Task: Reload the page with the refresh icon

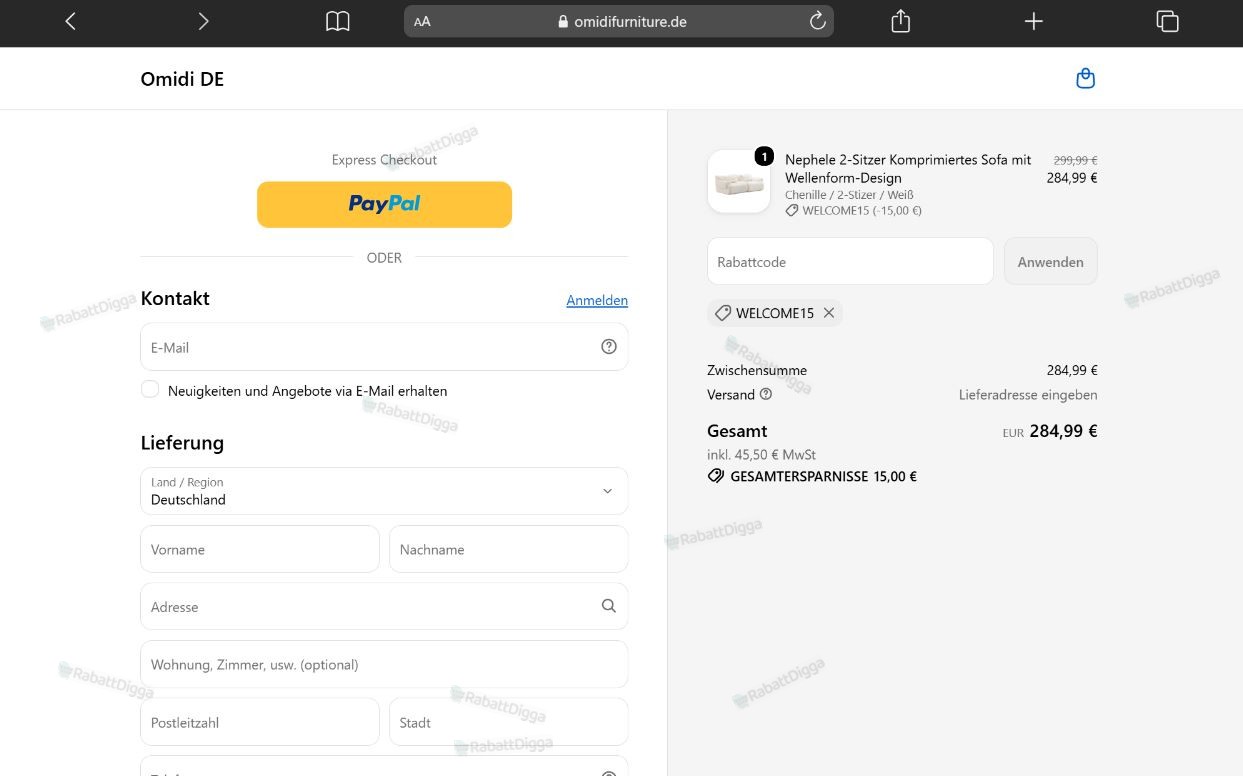Action: (817, 21)
